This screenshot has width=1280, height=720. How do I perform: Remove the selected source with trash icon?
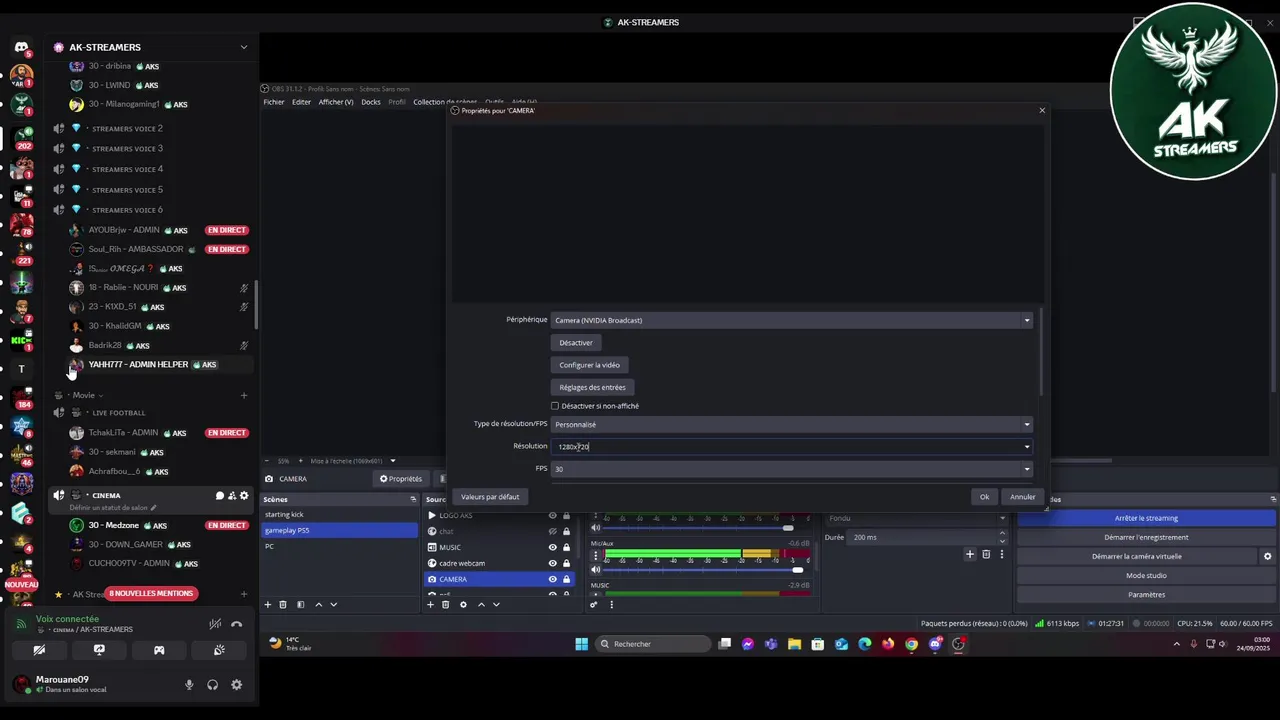[x=446, y=604]
